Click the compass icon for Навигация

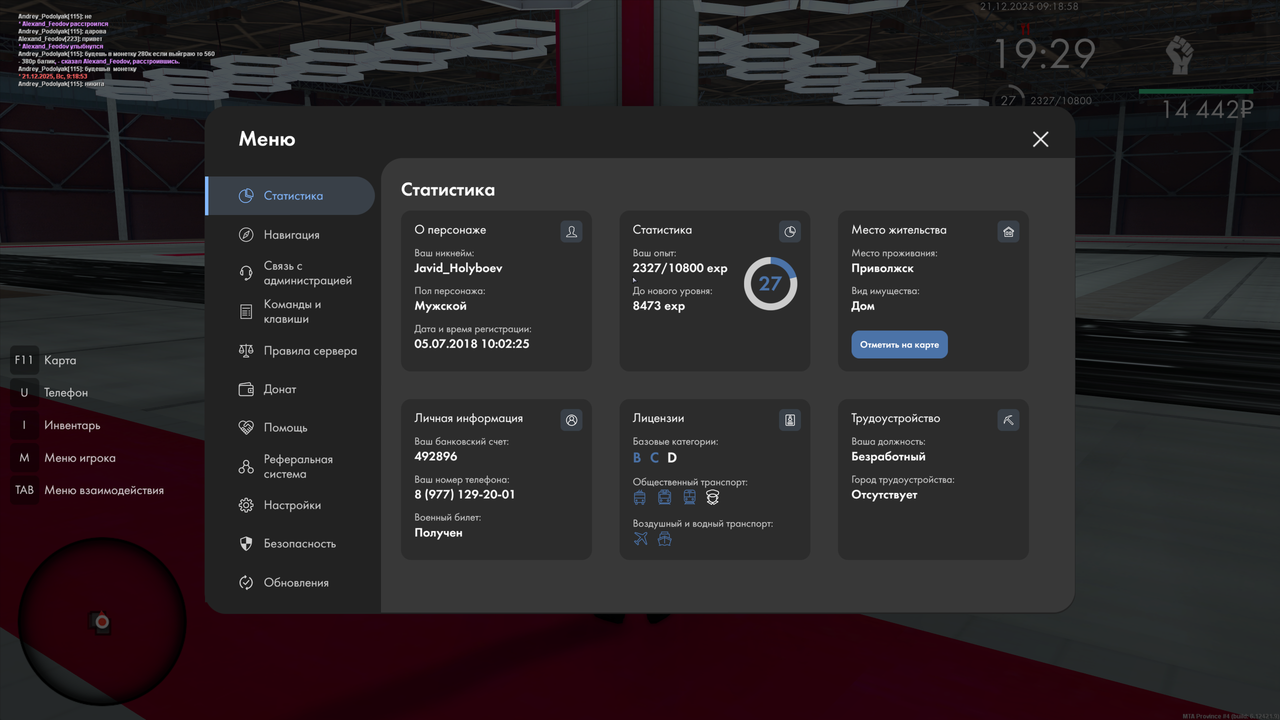246,235
